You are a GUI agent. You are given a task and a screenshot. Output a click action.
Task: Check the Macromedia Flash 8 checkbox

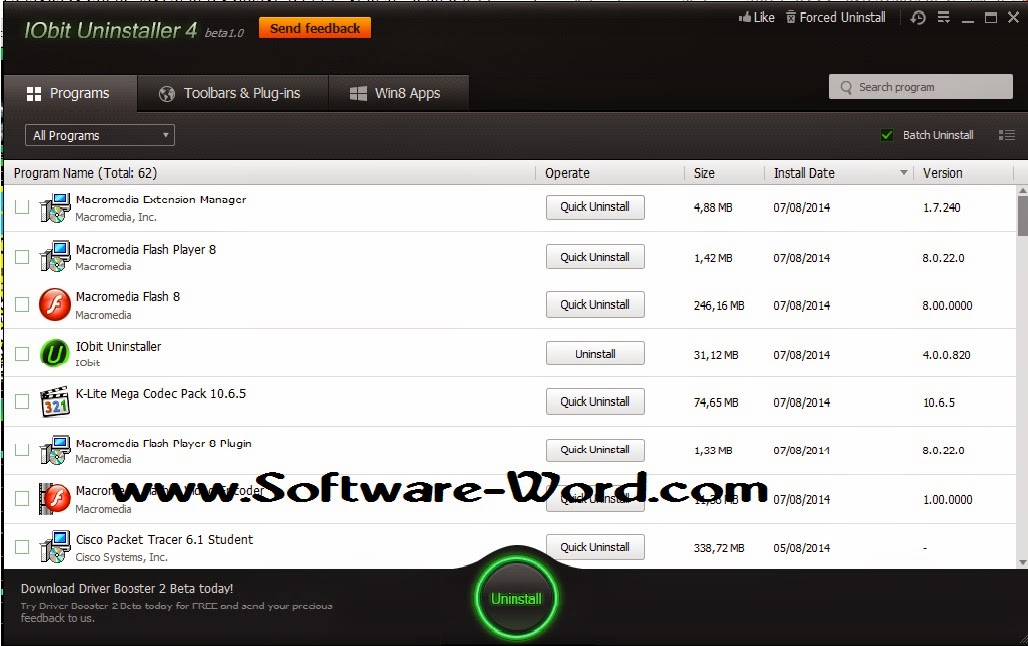22,304
